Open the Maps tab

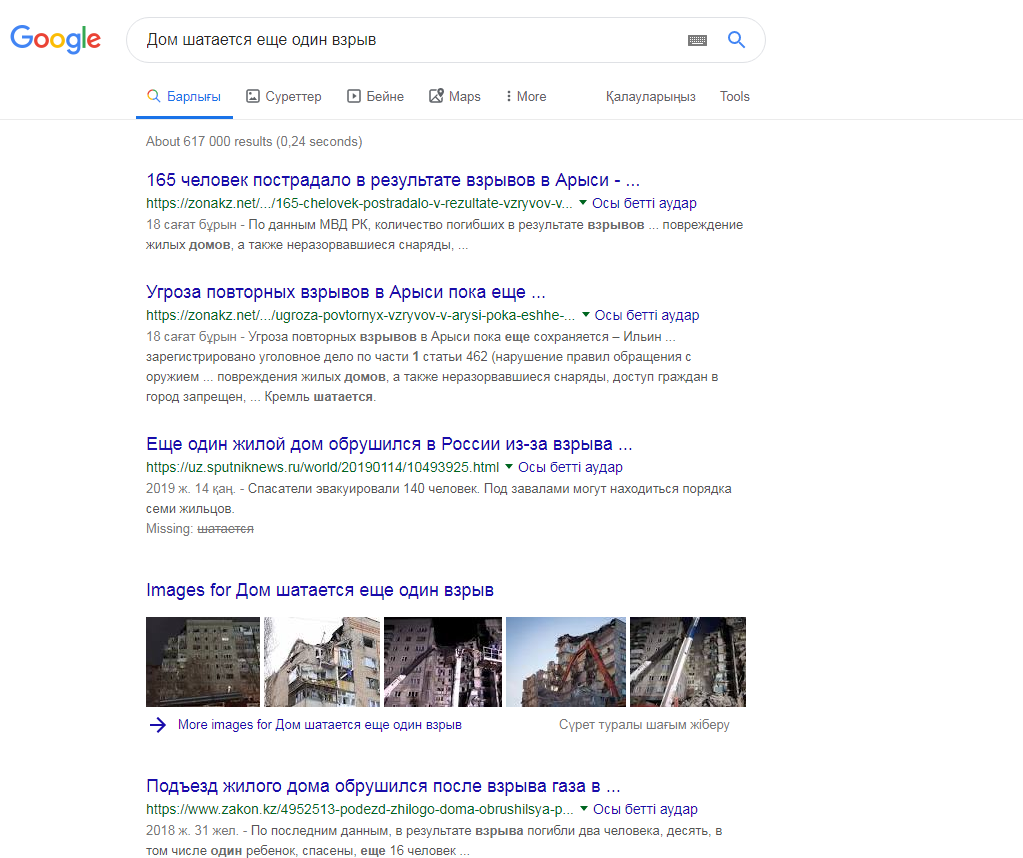point(454,97)
